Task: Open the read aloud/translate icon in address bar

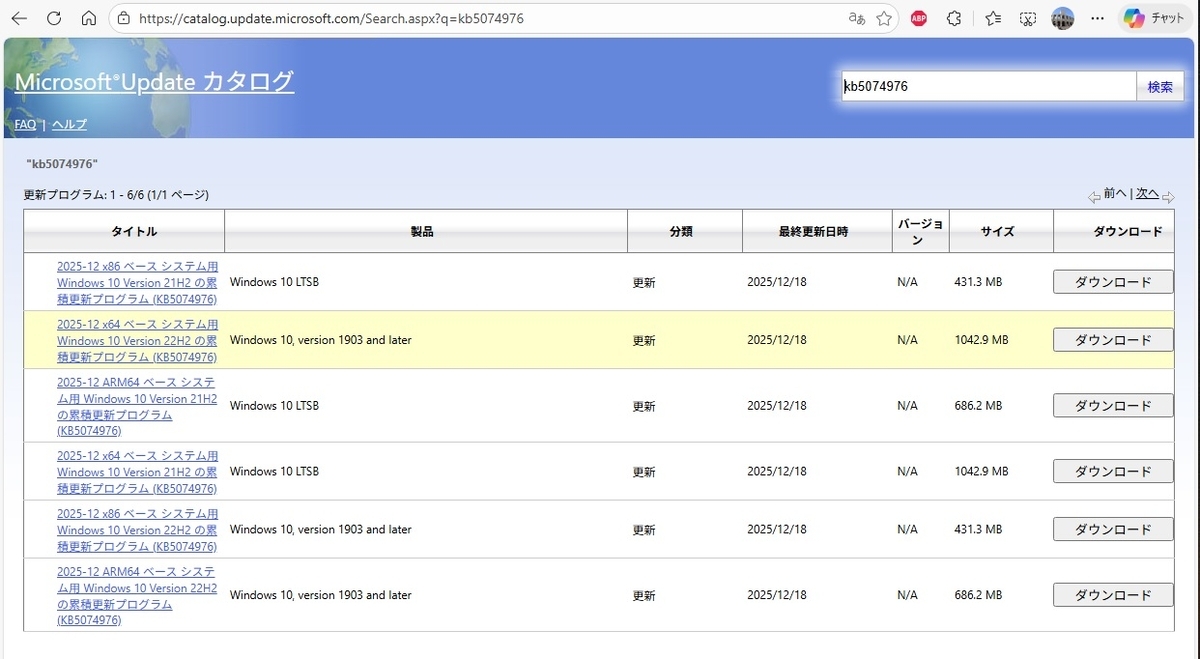Action: click(857, 18)
